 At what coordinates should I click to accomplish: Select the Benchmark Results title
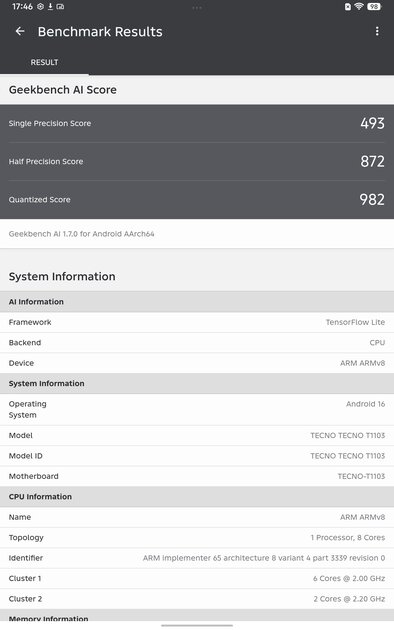click(100, 32)
